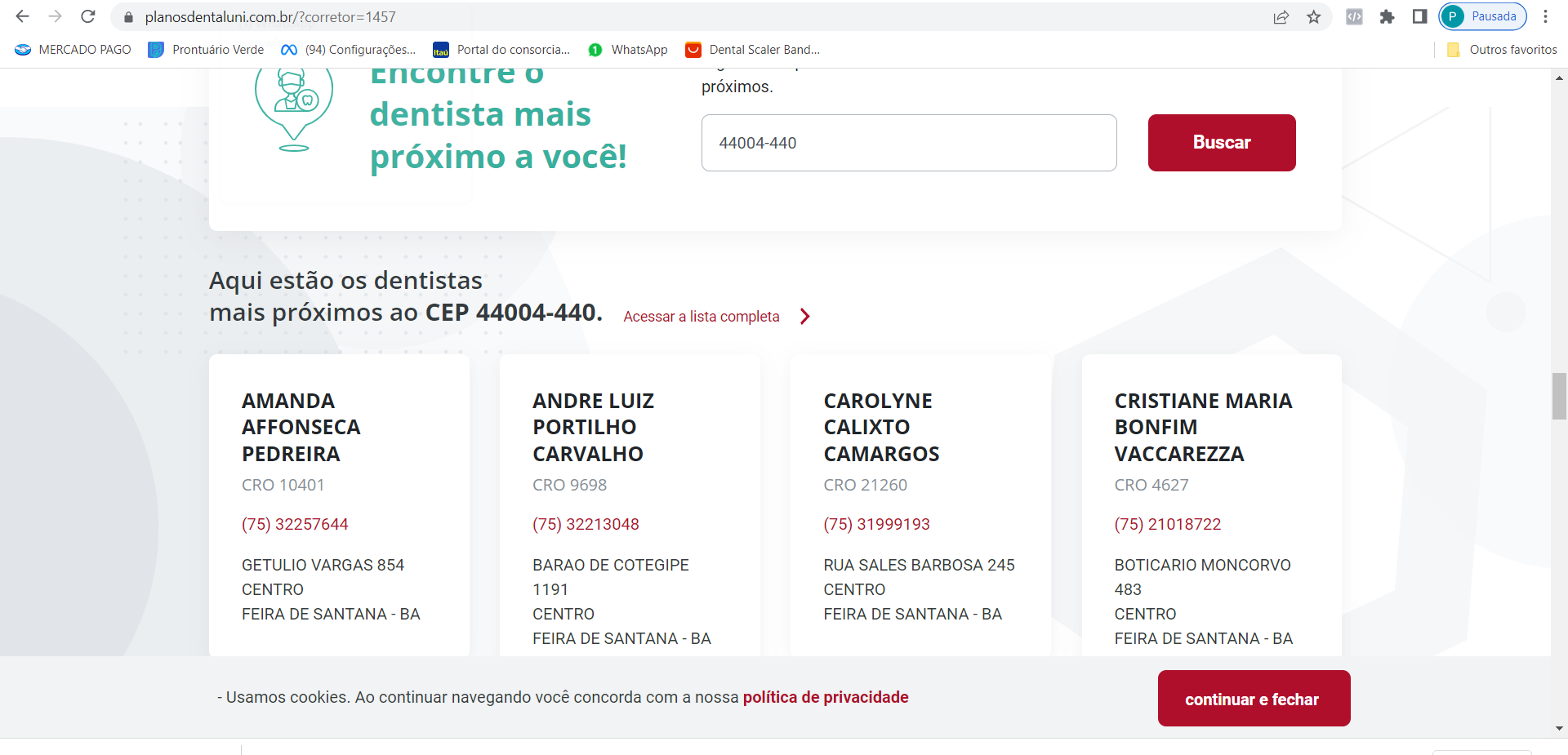The image size is (1568, 755).
Task: Reload the current page
Action: [x=88, y=16]
